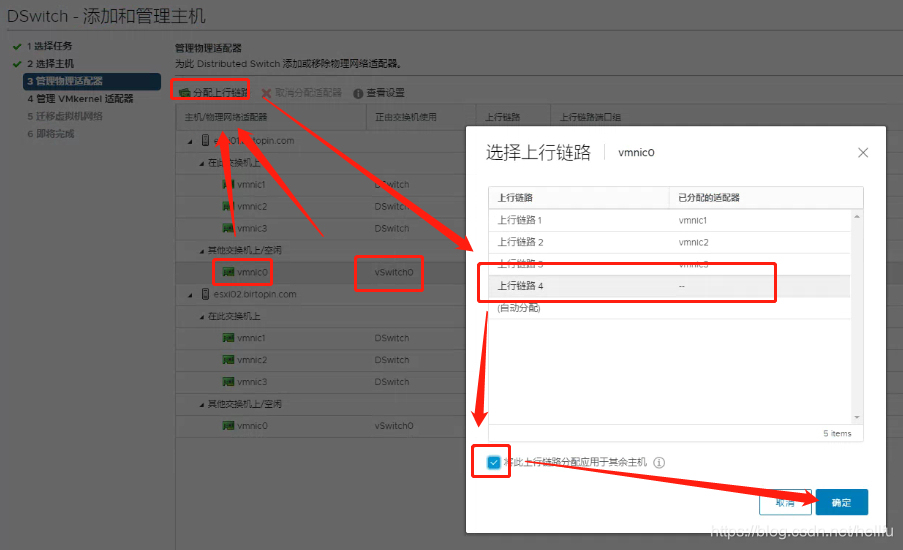Screen dimensions: 903x550
Task: Collapse the first '在此交换机上' group under esxi01
Action: (x=202, y=164)
